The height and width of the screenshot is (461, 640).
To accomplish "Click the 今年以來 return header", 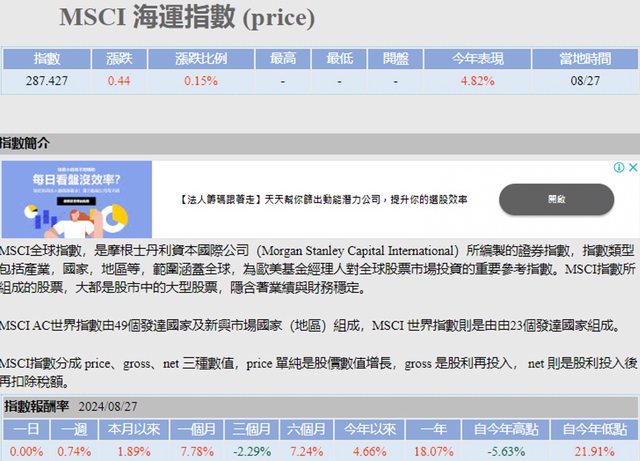I will click(x=370, y=429).
